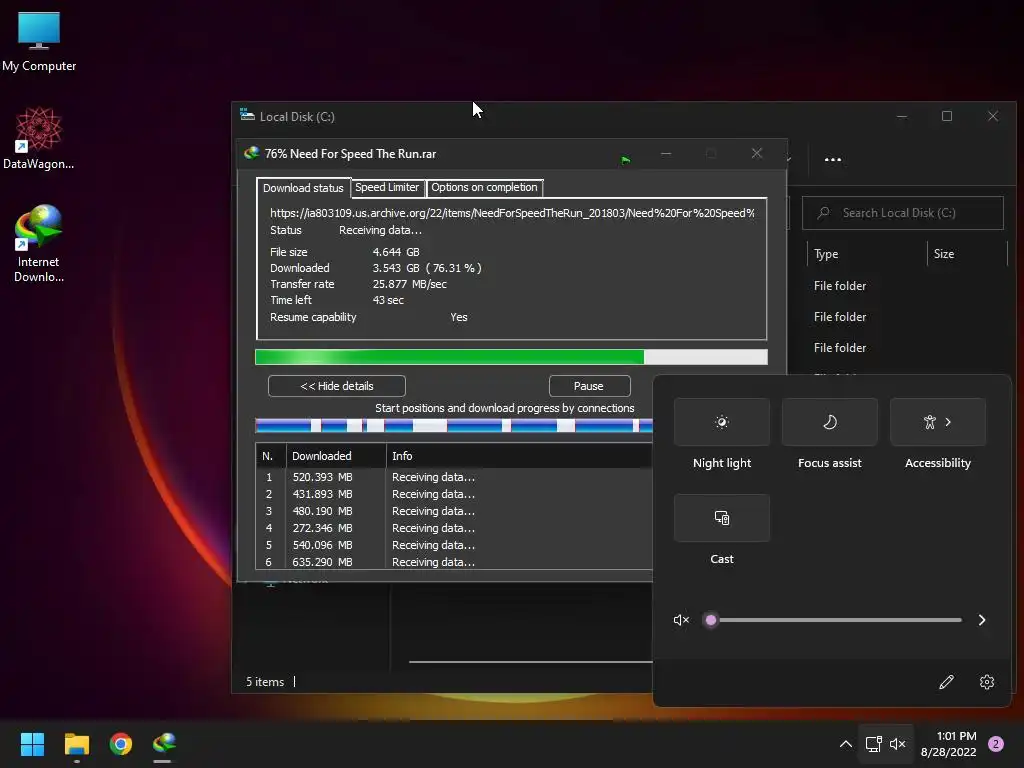Image resolution: width=1024 pixels, height=768 pixels.
Task: Pause the download
Action: (x=589, y=386)
